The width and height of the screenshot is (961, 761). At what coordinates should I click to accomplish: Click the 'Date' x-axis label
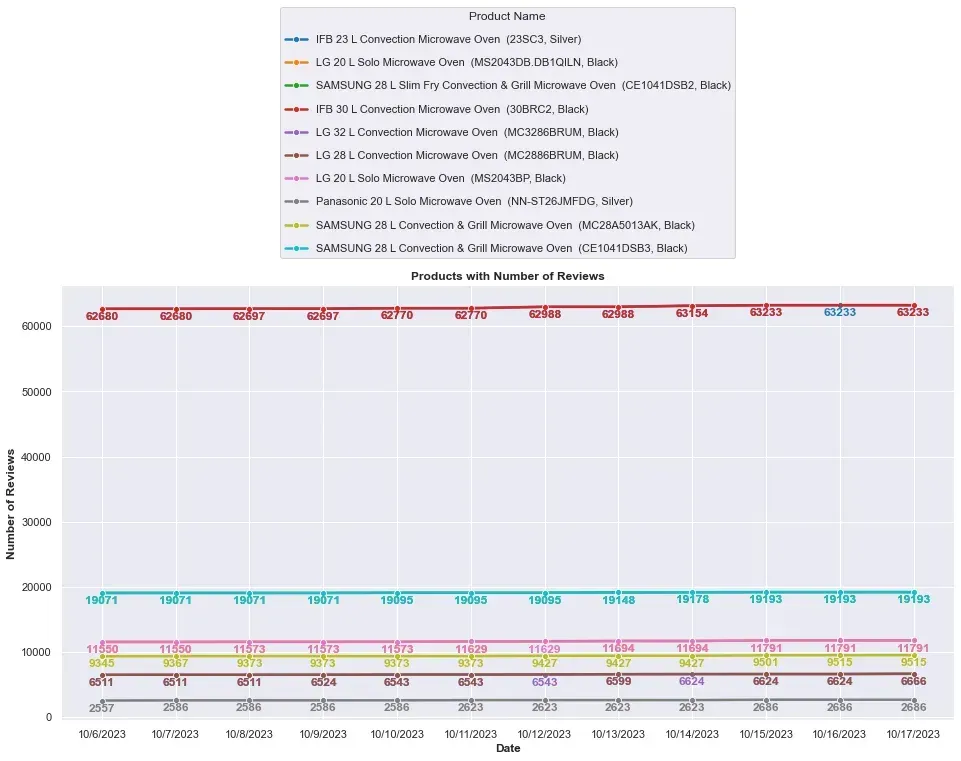508,748
